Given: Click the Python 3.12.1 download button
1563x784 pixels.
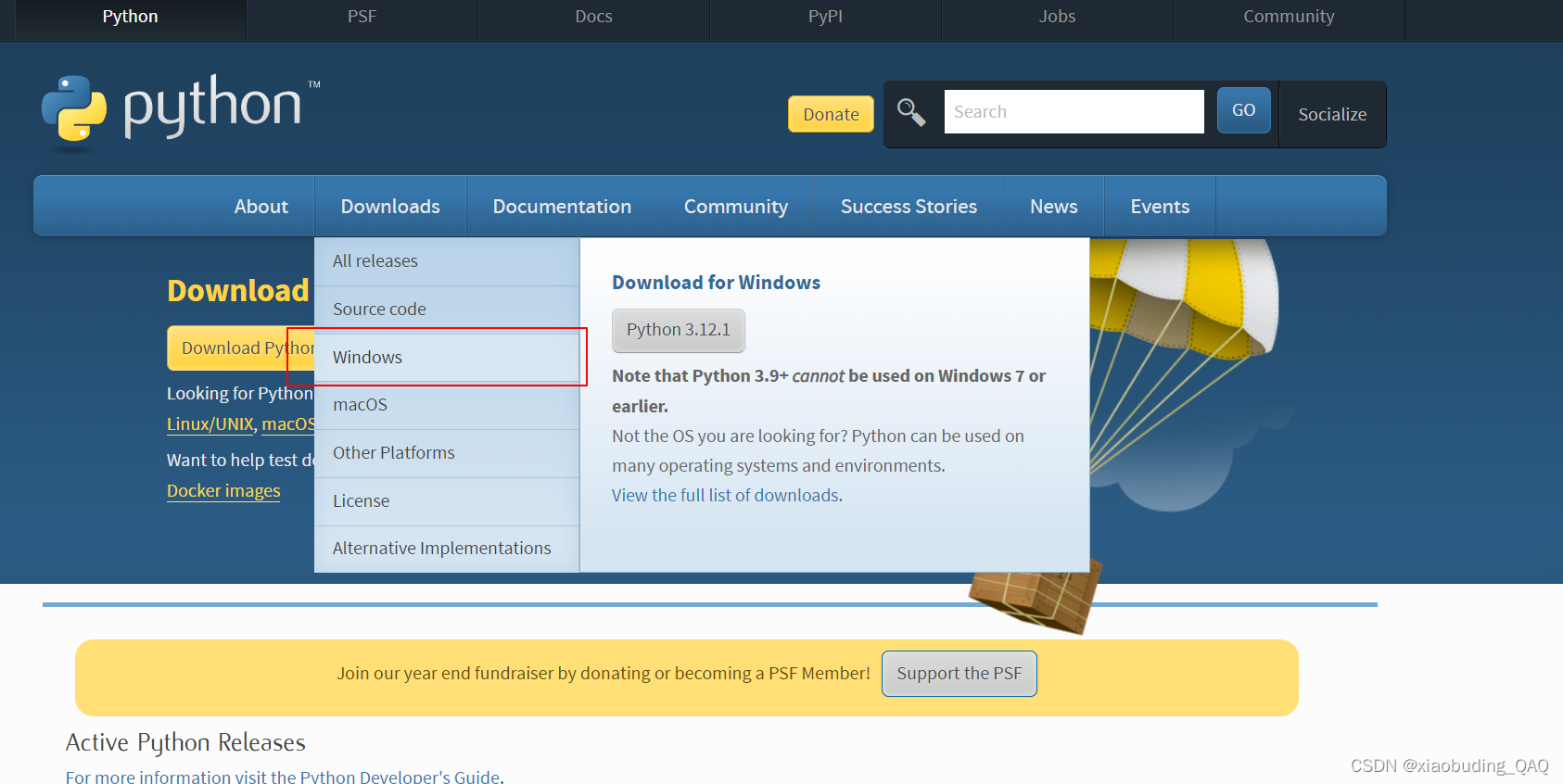Looking at the screenshot, I should 679,330.
